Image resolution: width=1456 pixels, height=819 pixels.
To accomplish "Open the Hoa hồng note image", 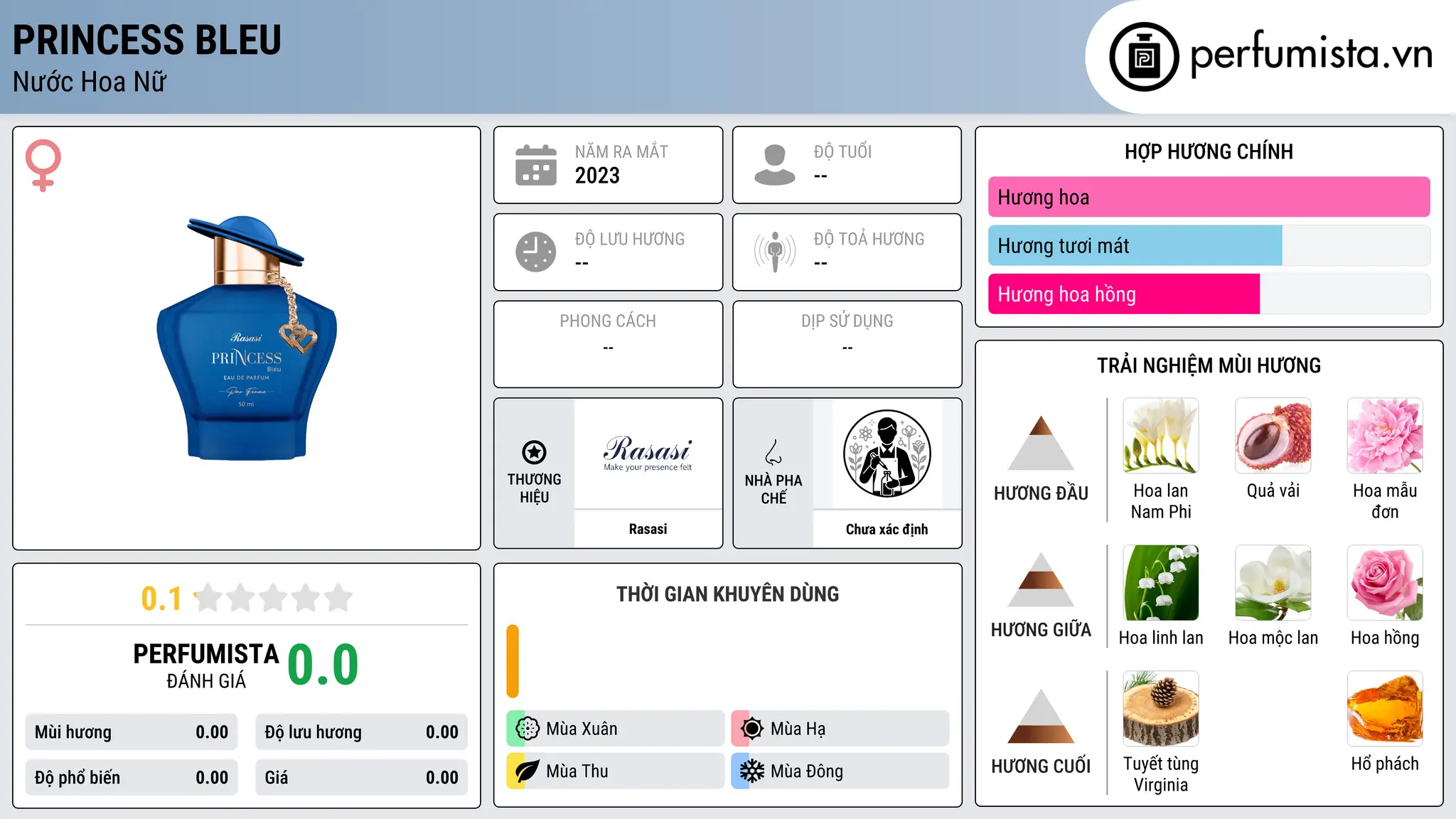I will tap(1385, 583).
